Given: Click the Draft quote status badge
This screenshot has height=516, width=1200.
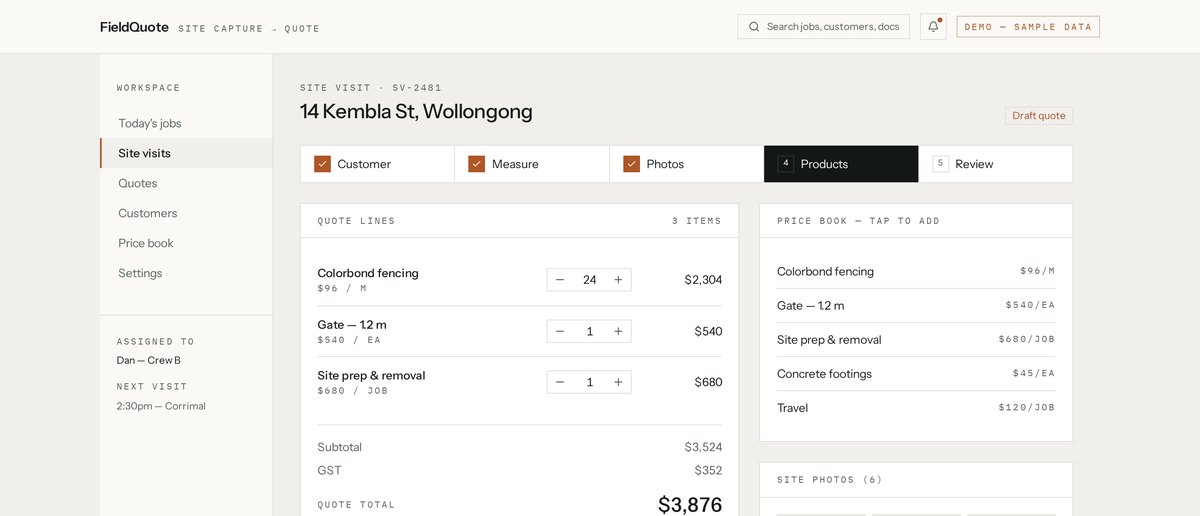Looking at the screenshot, I should 1039,116.
